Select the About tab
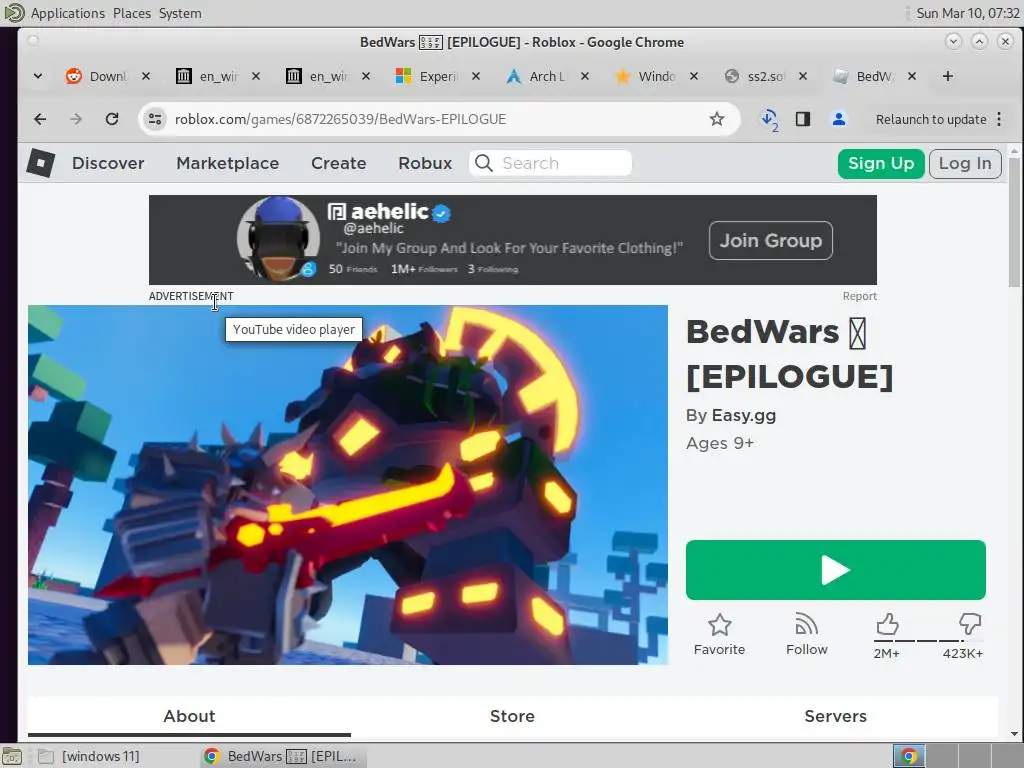 (x=189, y=716)
